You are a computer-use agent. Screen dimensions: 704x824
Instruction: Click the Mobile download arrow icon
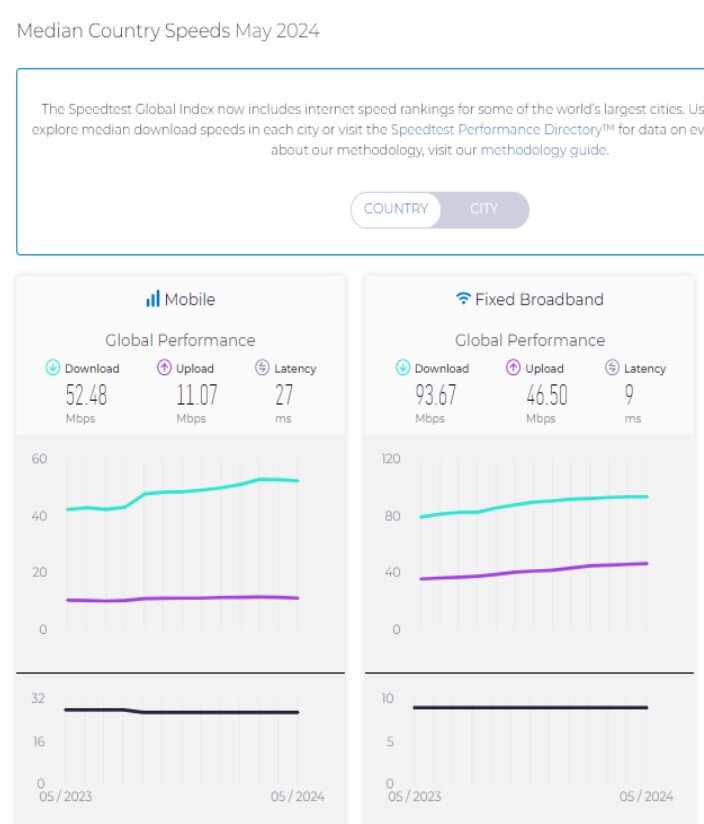[x=53, y=368]
